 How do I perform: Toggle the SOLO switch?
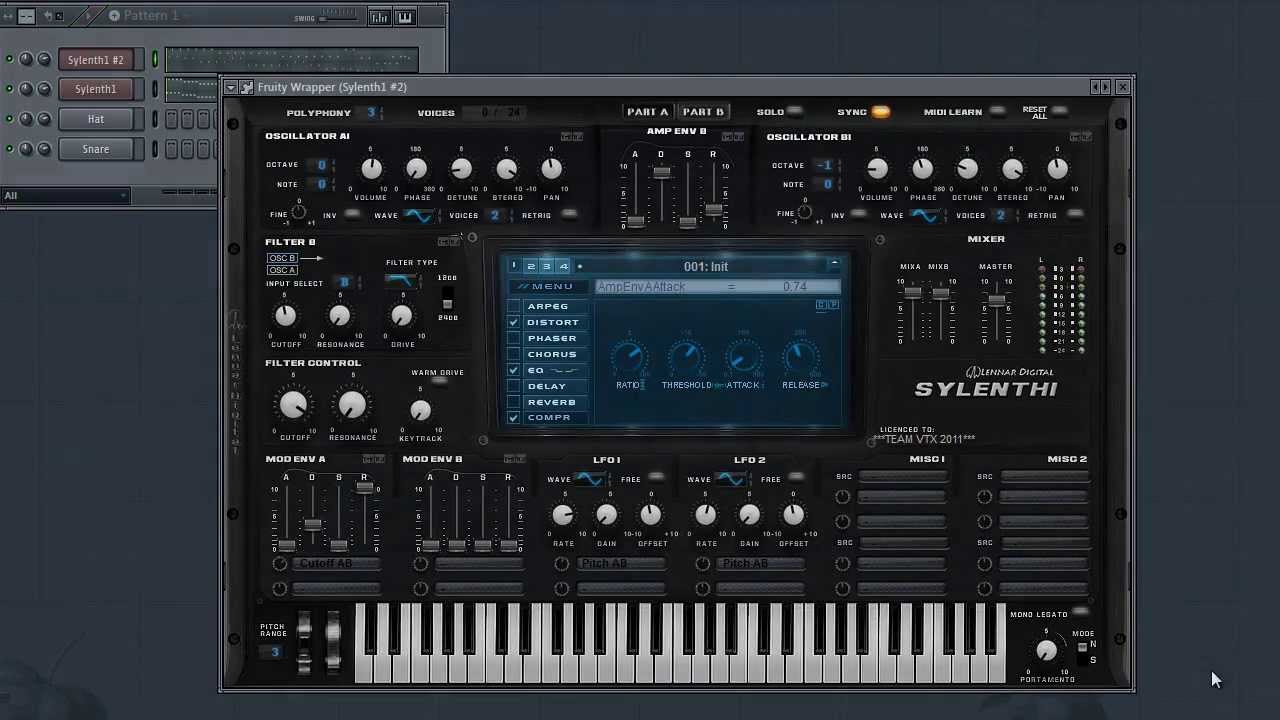[x=795, y=112]
